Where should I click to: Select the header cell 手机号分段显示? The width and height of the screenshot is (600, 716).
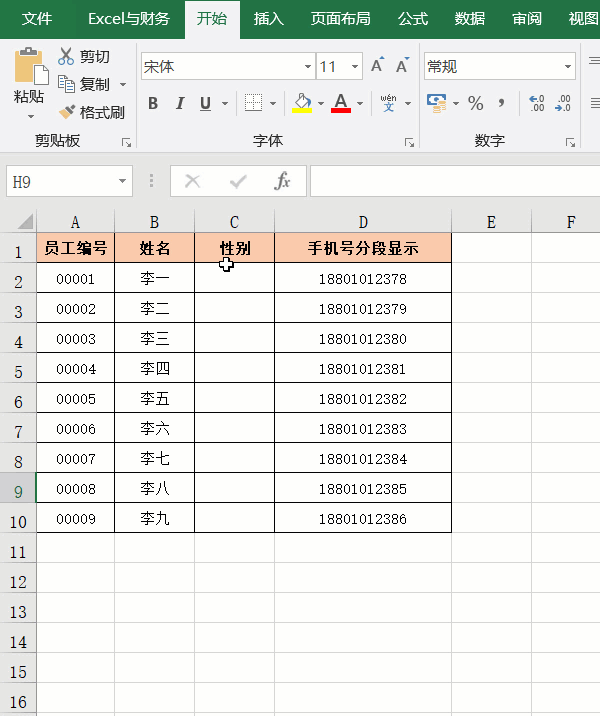point(363,249)
